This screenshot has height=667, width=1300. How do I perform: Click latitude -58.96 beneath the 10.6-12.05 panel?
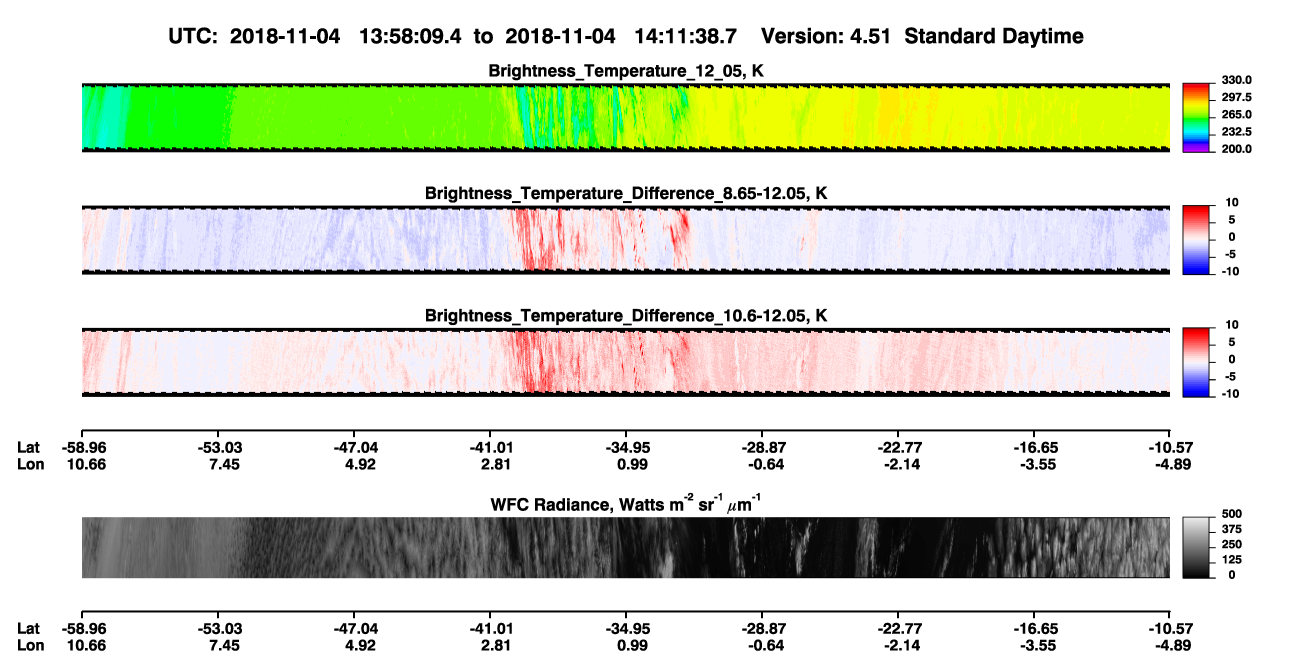click(x=82, y=448)
